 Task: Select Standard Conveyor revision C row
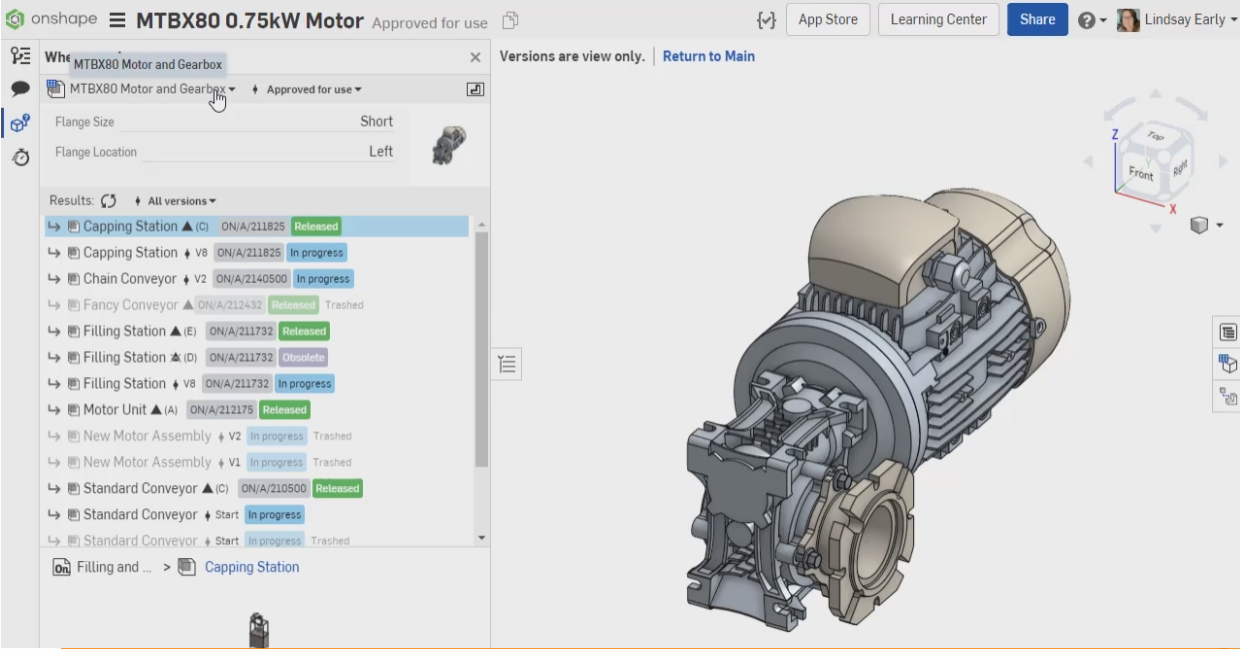(x=256, y=488)
